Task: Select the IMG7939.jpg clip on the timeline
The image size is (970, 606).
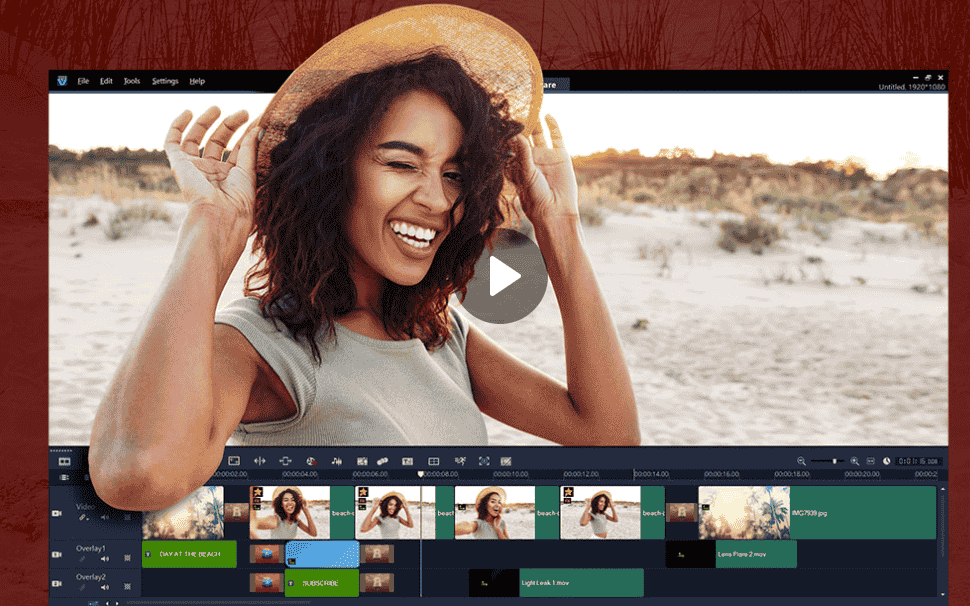Action: tap(817, 513)
